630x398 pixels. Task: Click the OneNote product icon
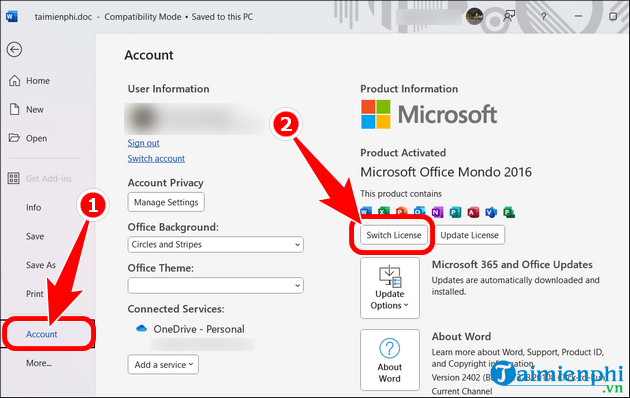[438, 212]
